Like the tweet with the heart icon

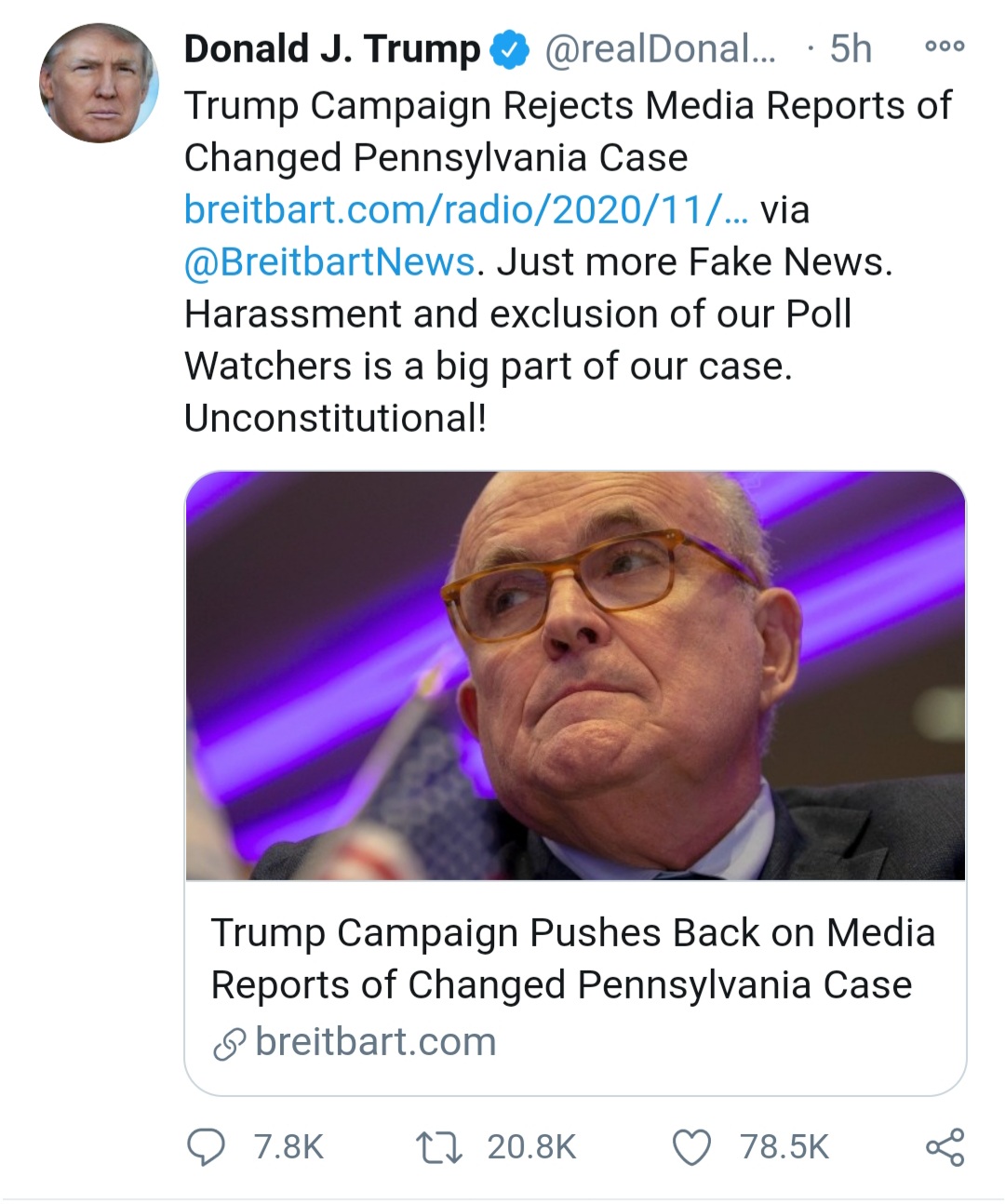pos(691,1147)
